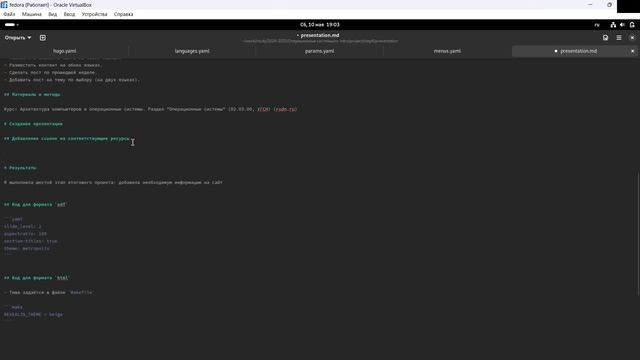The image size is (640, 360).
Task: Click the VirtualBox title bar app icon
Action: tap(4, 4)
